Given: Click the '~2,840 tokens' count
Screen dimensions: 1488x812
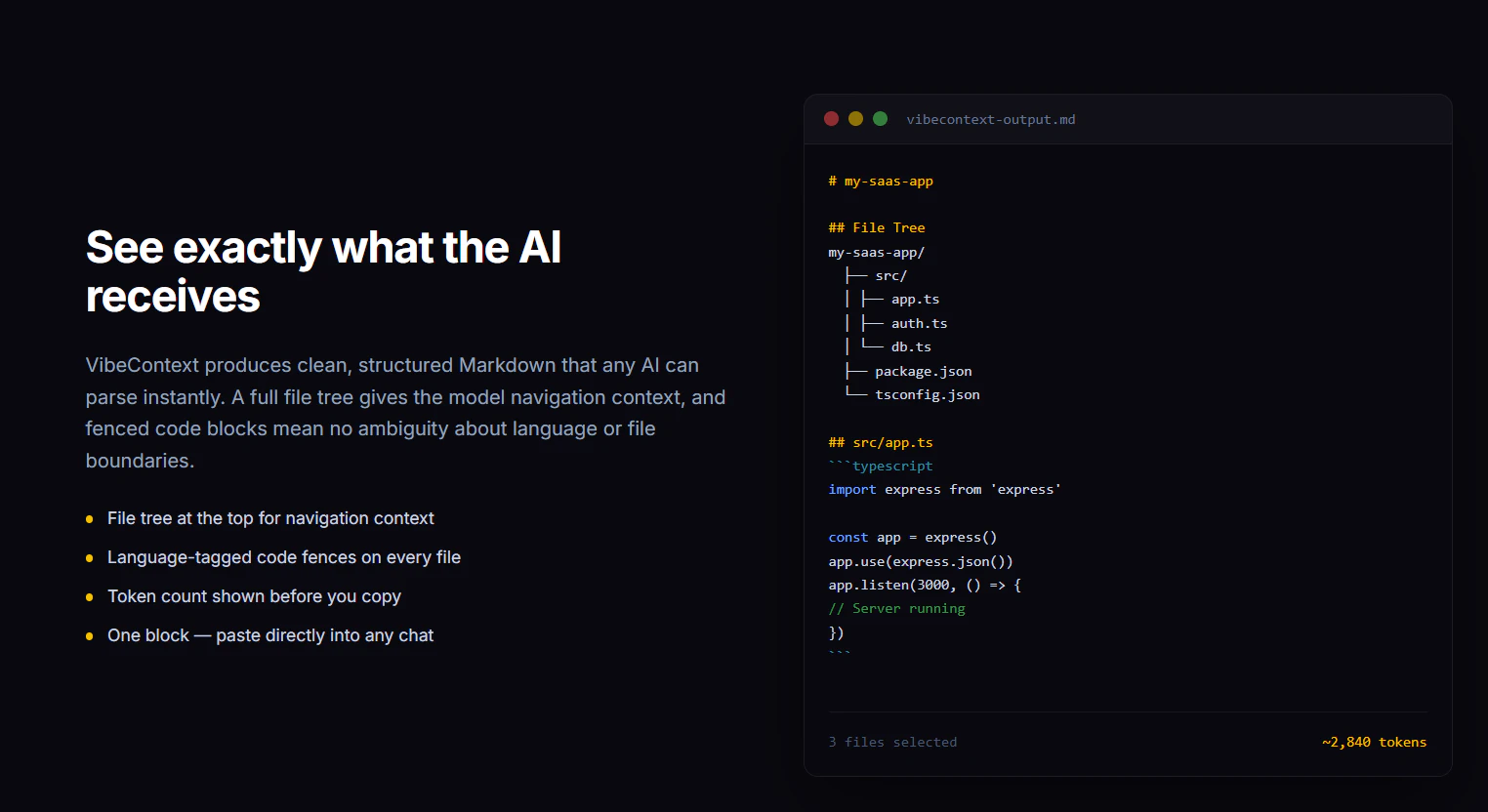Looking at the screenshot, I should point(1375,743).
